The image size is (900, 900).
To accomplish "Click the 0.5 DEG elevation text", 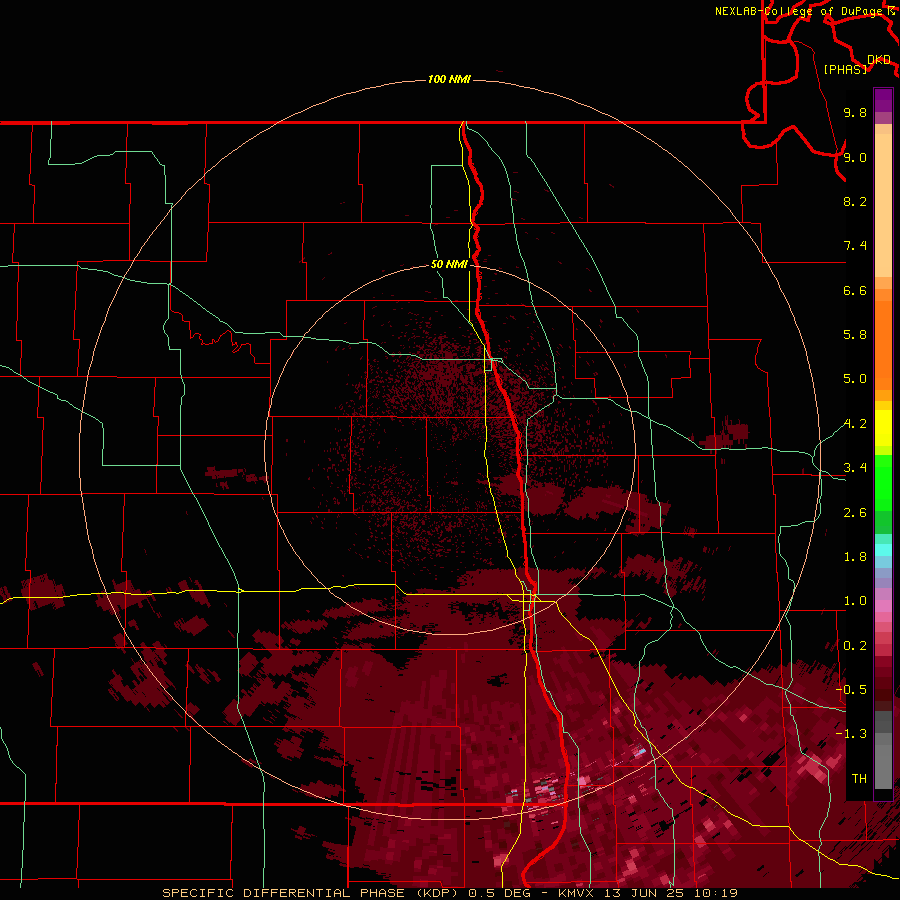I will (499, 893).
